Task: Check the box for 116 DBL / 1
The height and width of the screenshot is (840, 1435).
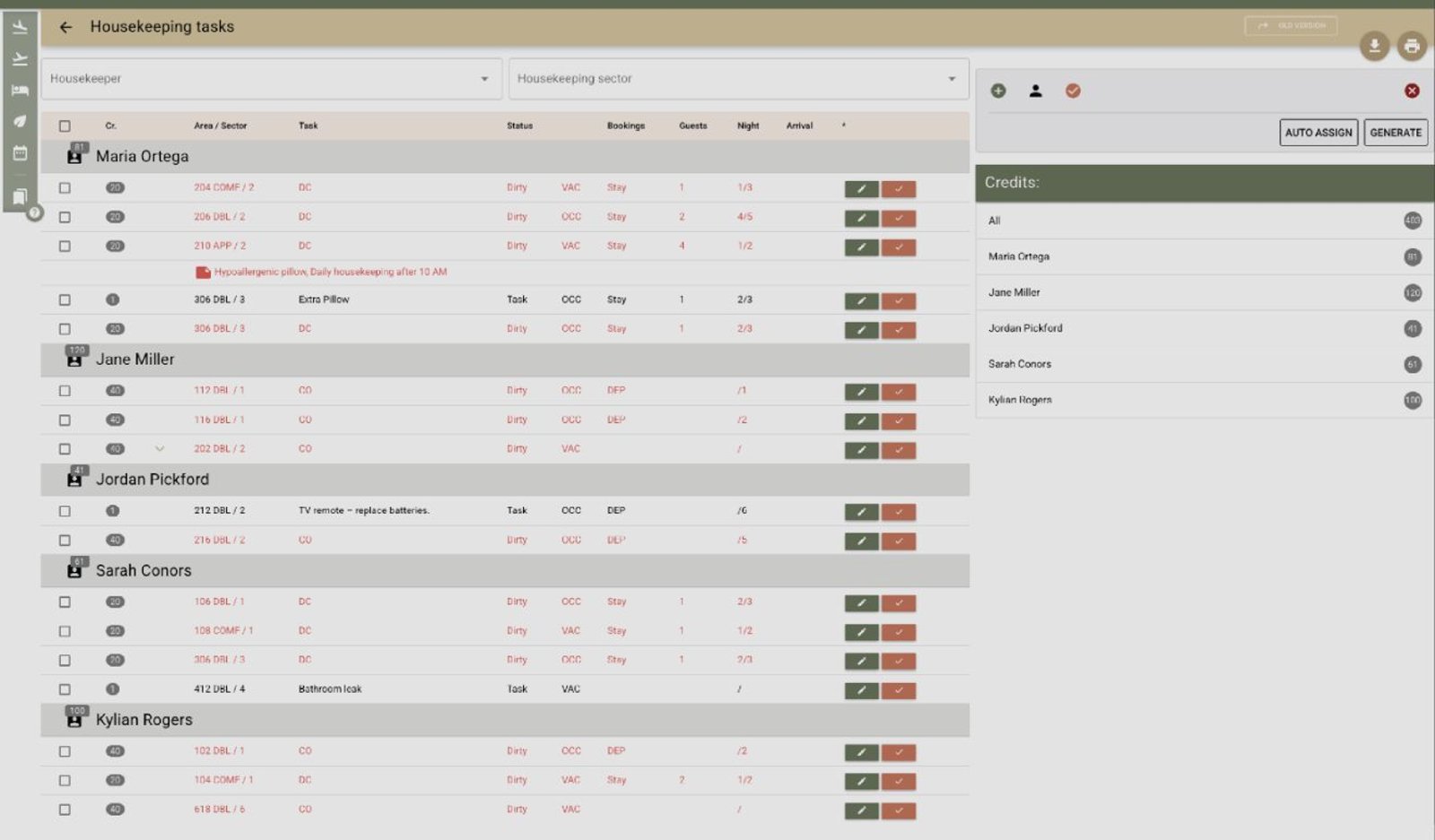Action: click(x=65, y=420)
